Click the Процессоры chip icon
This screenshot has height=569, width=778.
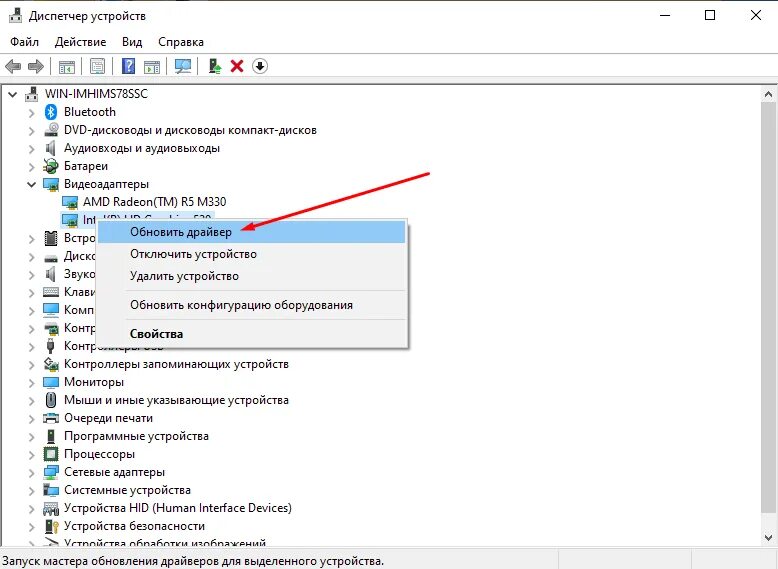(x=51, y=454)
